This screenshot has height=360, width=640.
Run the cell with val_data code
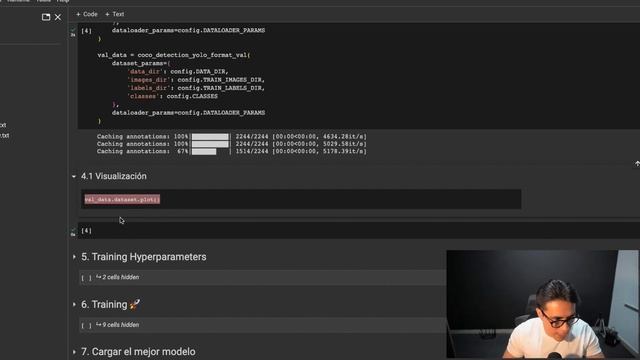pos(86,31)
